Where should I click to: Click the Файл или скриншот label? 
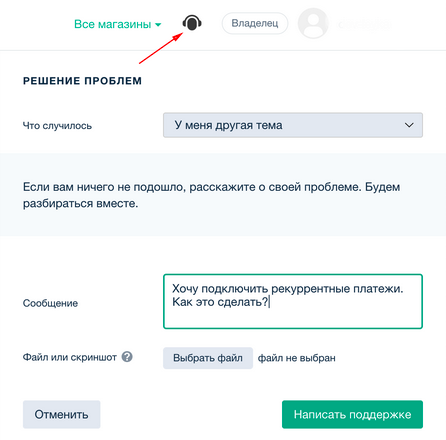click(x=70, y=357)
